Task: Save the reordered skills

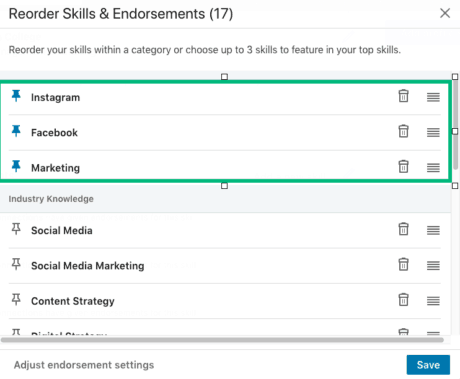Action: tap(428, 365)
